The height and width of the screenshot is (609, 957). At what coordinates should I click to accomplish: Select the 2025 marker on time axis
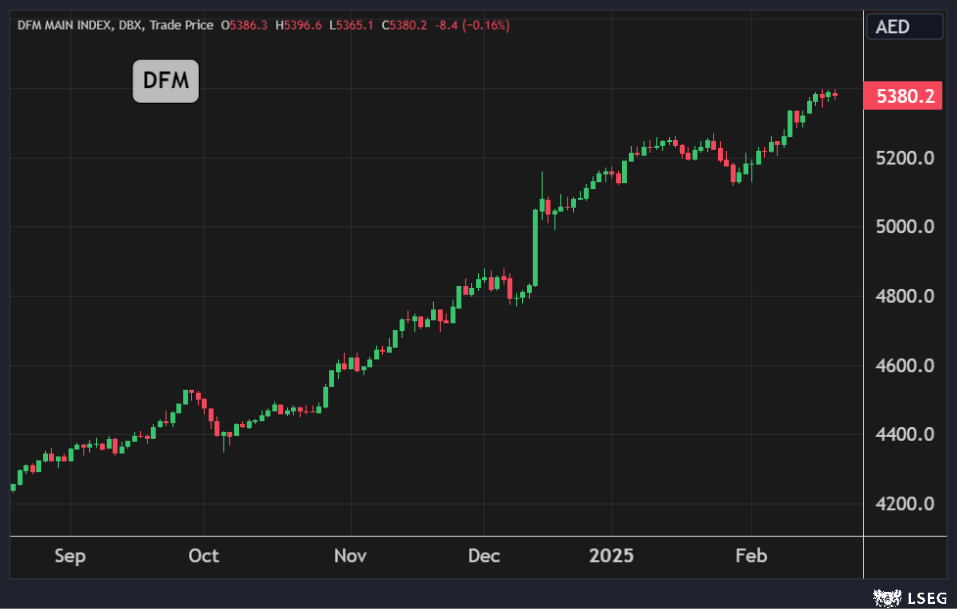[610, 556]
